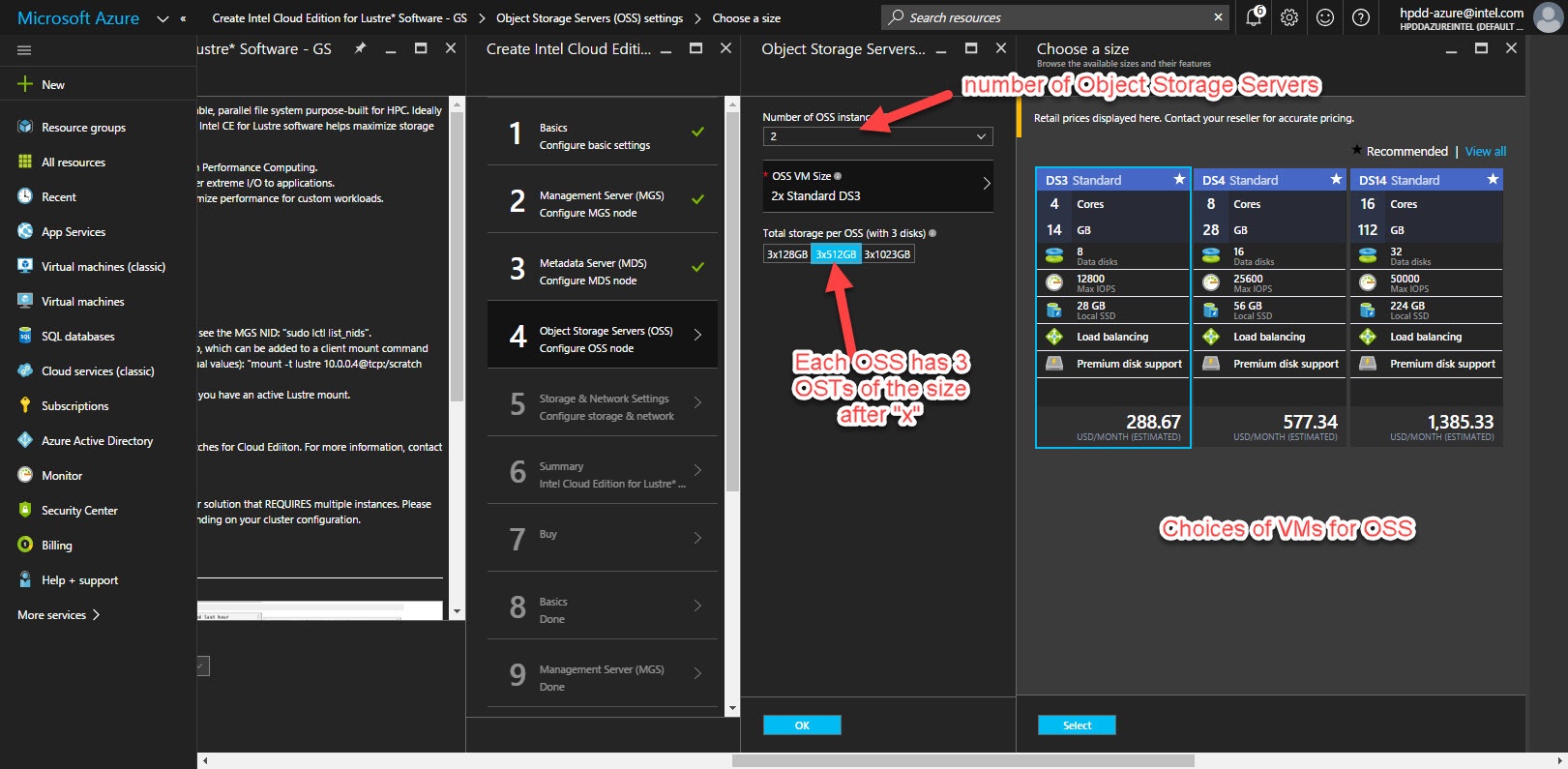The image size is (1568, 769).
Task: Click the Select button
Action: pyautogui.click(x=1077, y=725)
